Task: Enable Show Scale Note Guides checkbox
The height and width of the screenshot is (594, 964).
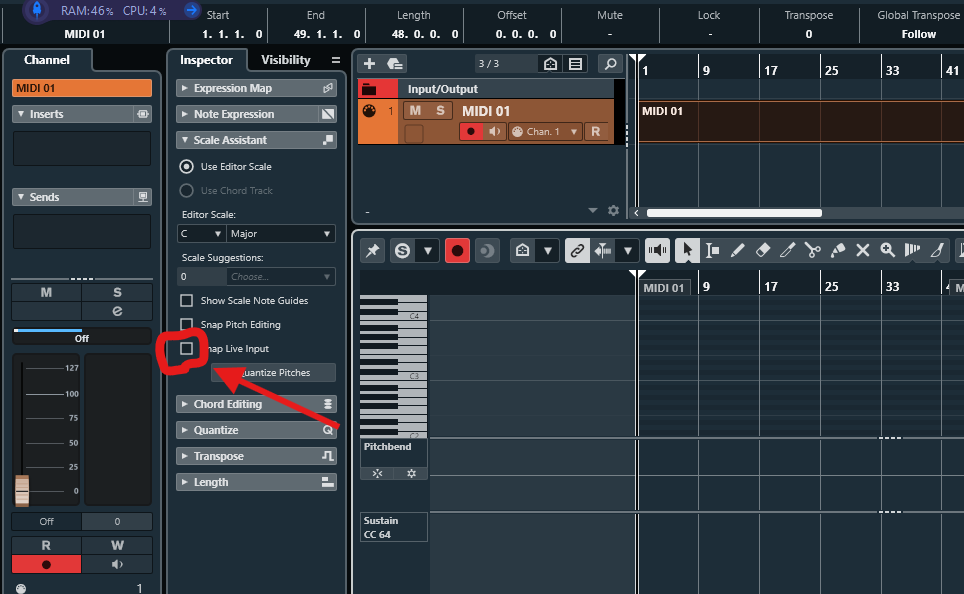Action: click(186, 300)
